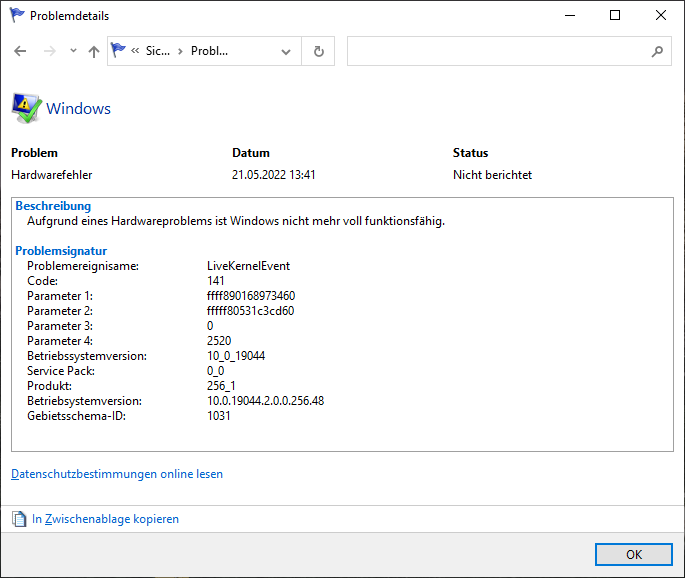The width and height of the screenshot is (685, 578).
Task: Maximize the Problemdetails window
Action: [615, 15]
